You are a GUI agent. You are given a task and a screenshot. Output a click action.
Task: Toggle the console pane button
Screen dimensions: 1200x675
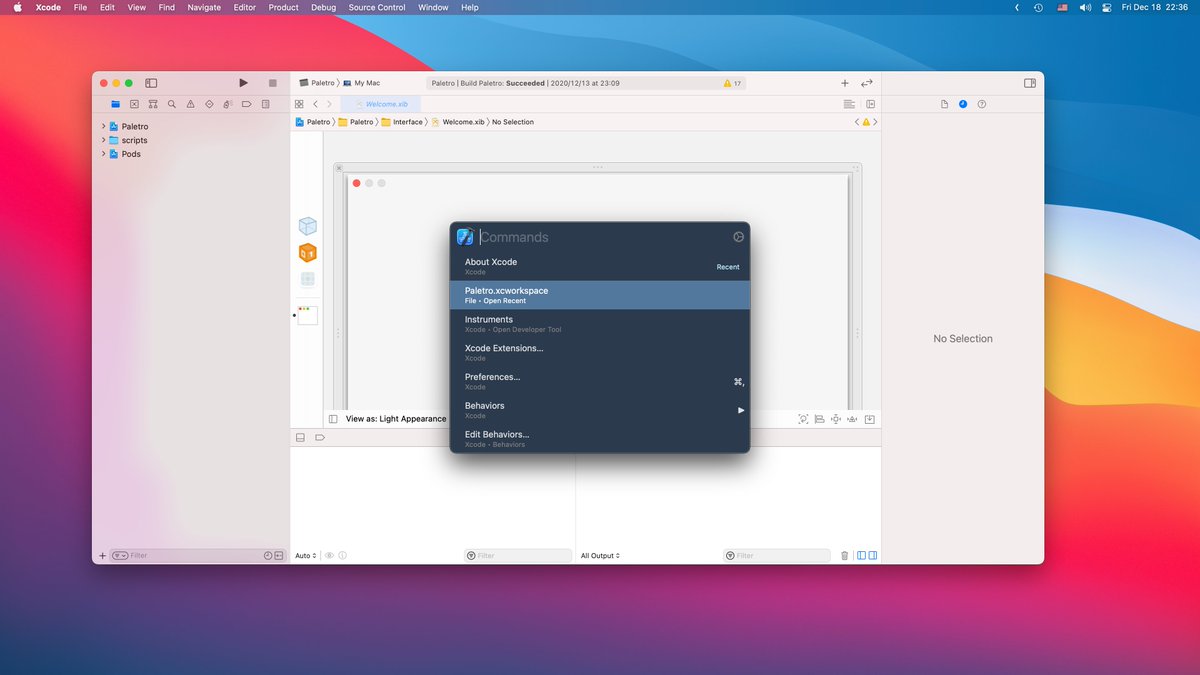click(x=872, y=556)
